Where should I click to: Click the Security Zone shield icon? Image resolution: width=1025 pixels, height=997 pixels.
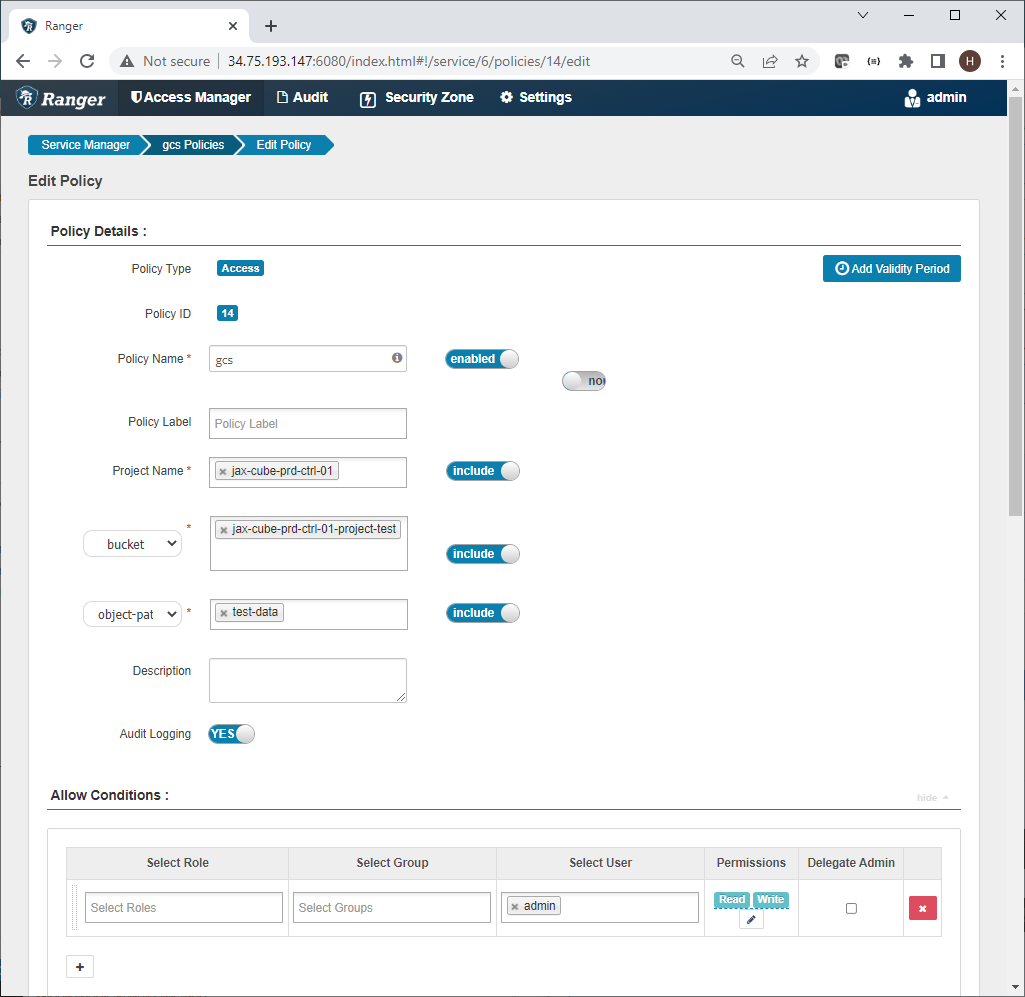[x=367, y=97]
